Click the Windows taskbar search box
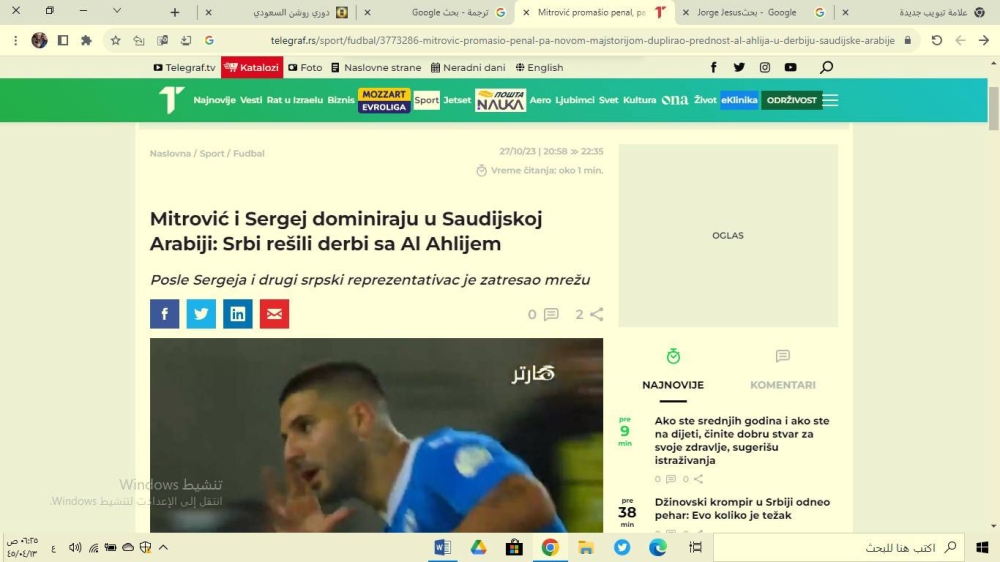1000x562 pixels. (x=840, y=547)
